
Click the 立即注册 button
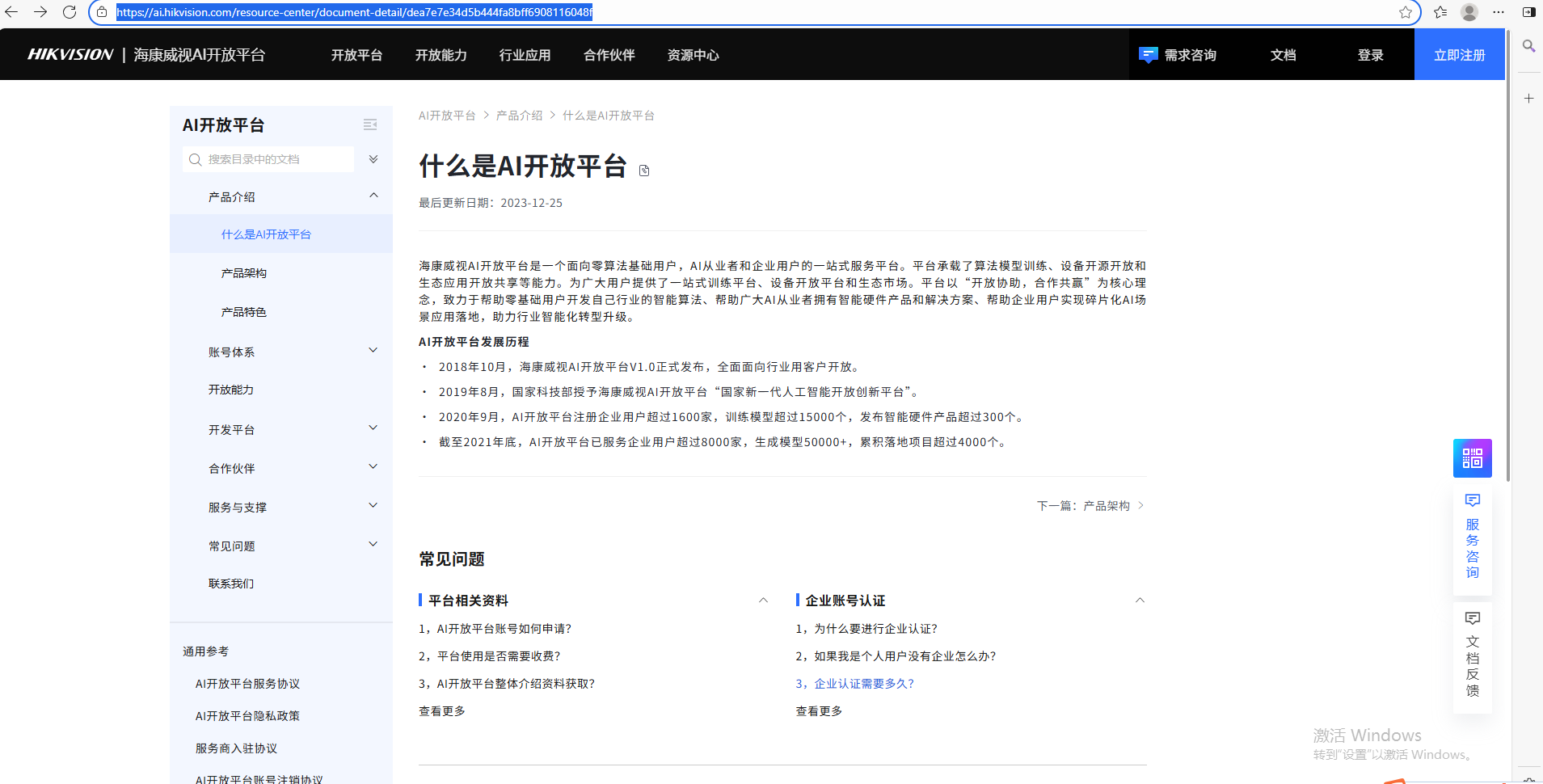tap(1460, 55)
